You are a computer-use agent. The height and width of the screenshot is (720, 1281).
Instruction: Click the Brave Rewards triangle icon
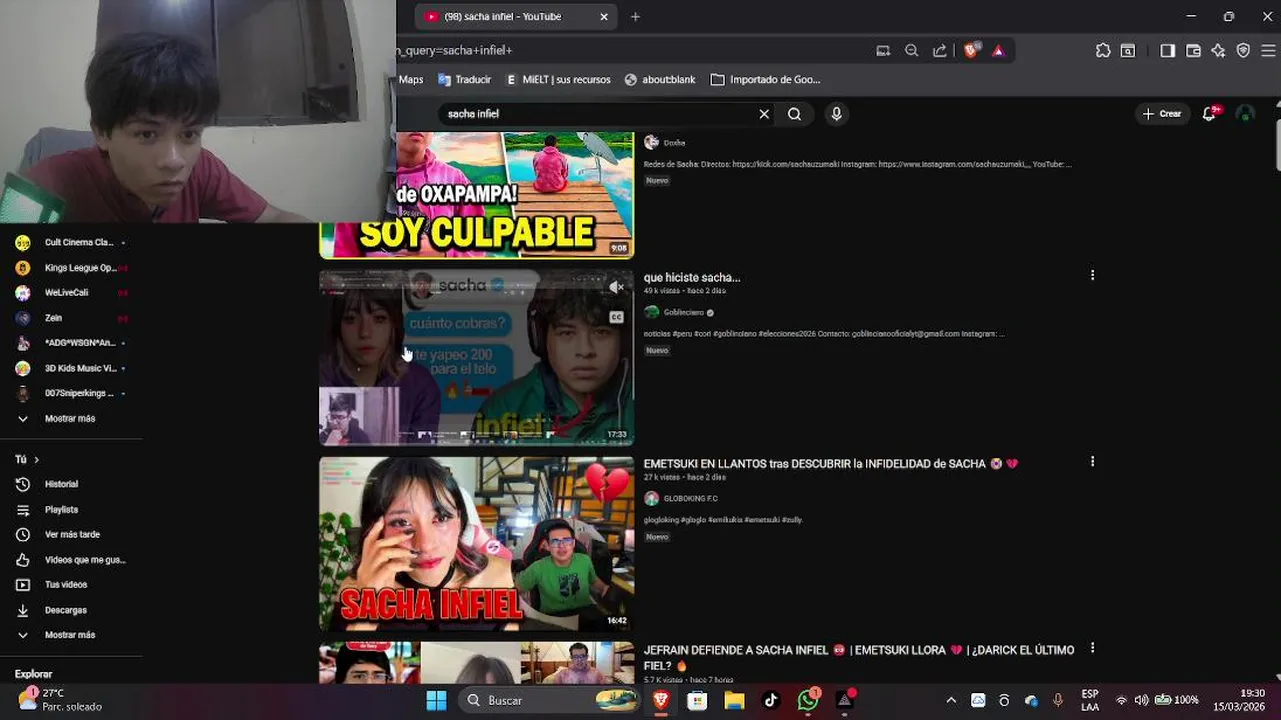[x=998, y=50]
